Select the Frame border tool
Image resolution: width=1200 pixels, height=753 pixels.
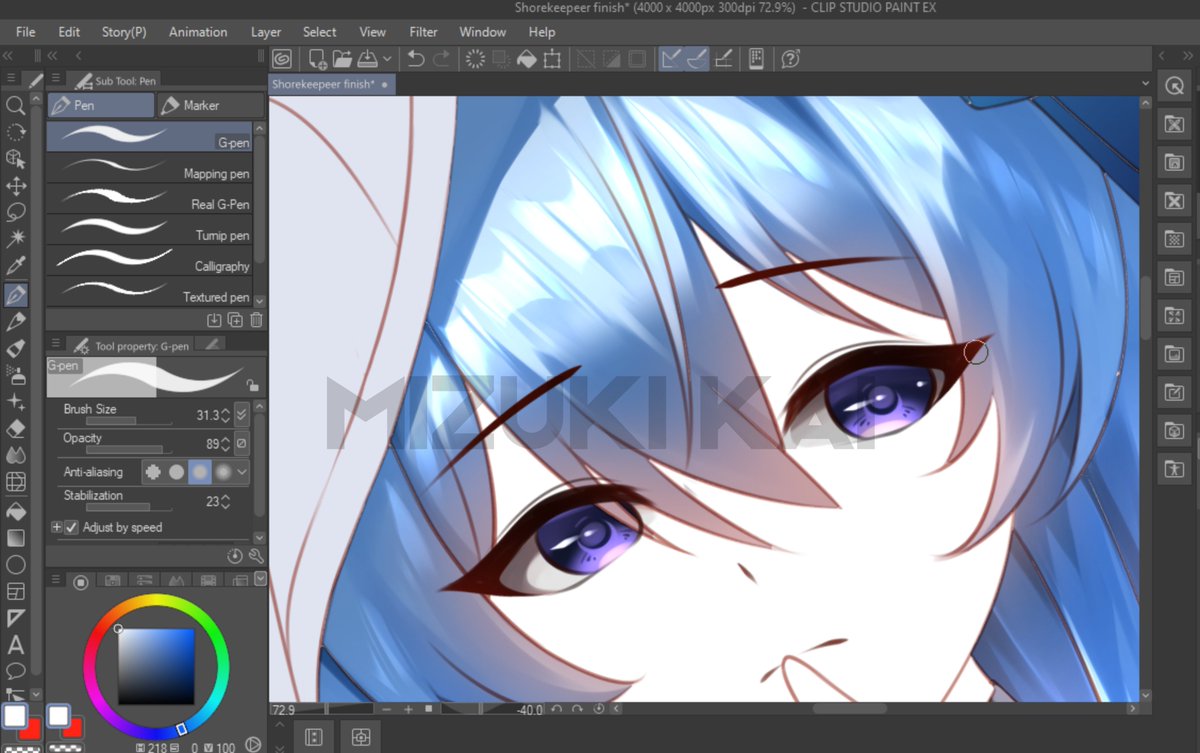[15, 591]
